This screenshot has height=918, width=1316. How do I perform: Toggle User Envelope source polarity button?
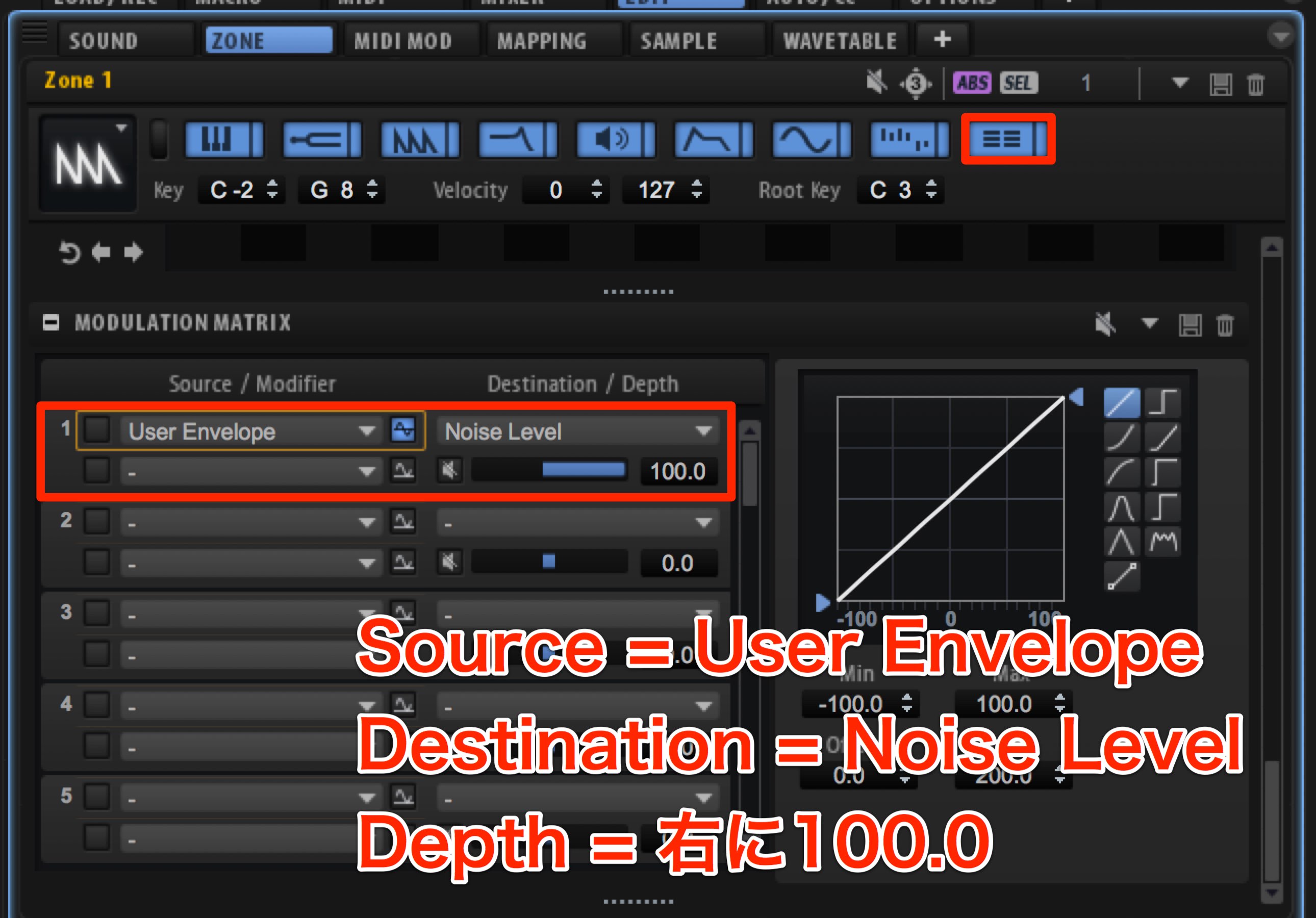point(403,429)
